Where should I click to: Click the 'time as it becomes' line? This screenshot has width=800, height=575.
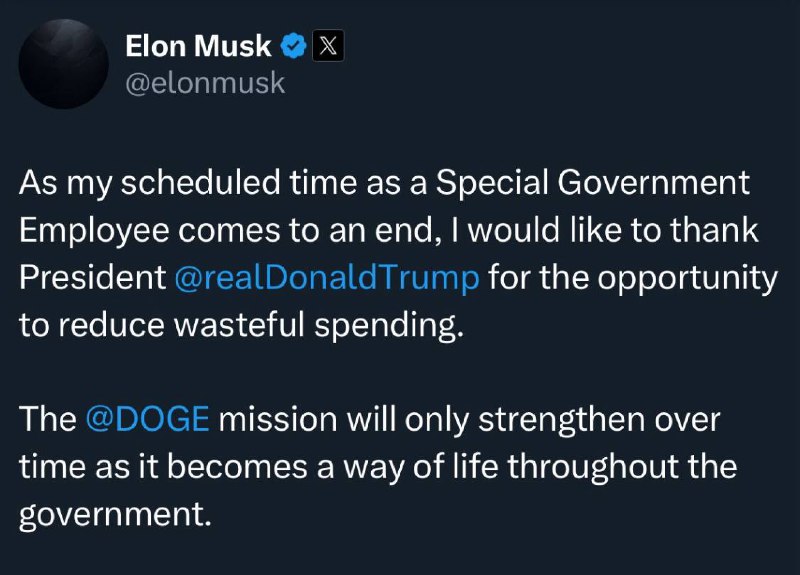(378, 467)
